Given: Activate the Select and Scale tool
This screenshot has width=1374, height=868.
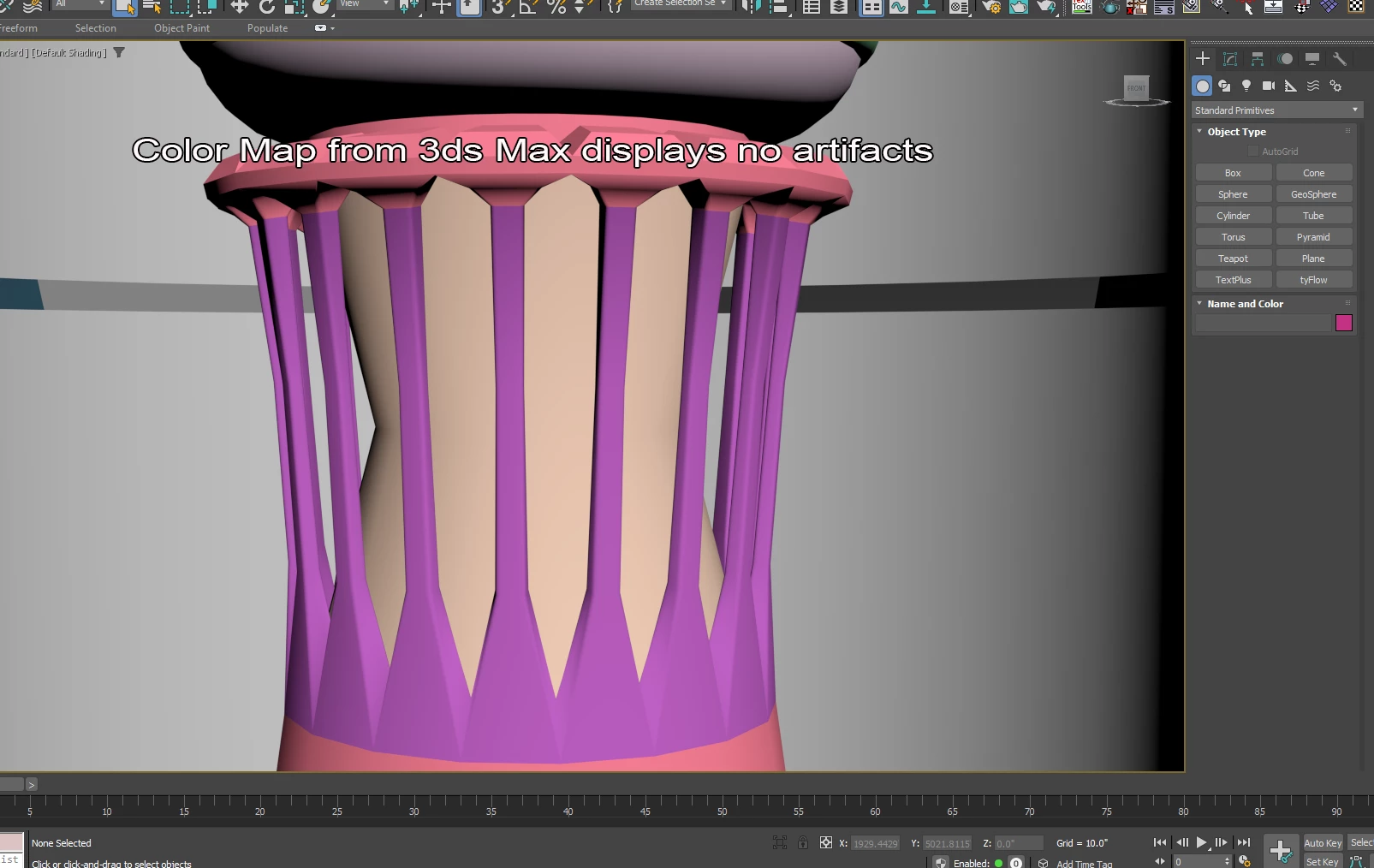Looking at the screenshot, I should [294, 7].
